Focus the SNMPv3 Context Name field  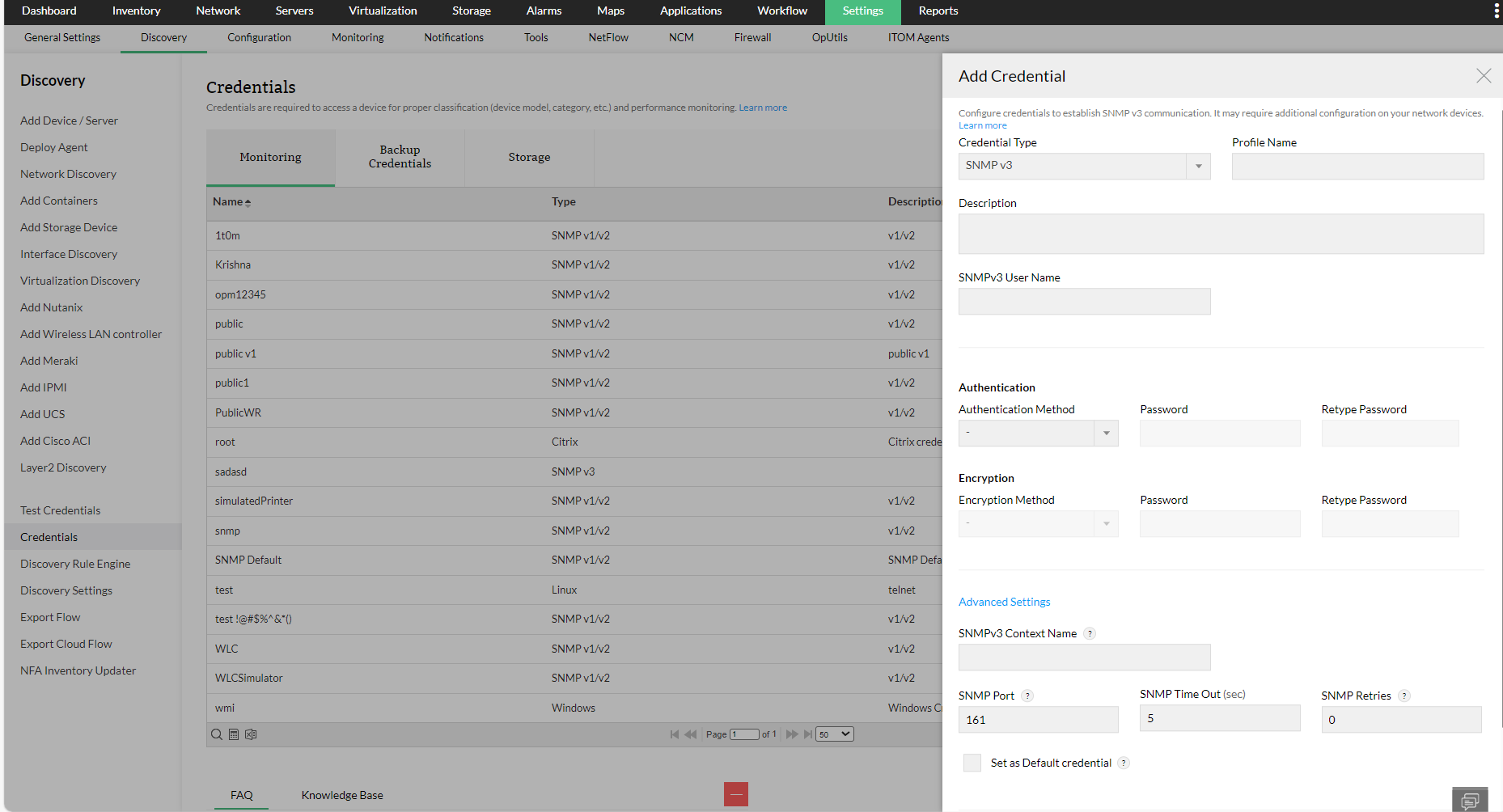[x=1084, y=657]
